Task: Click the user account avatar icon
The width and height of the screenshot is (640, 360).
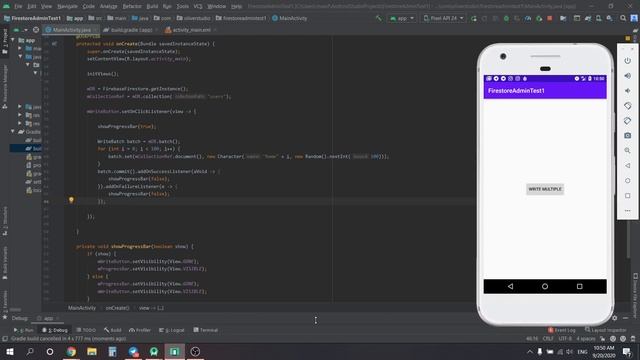Action: coord(634,18)
